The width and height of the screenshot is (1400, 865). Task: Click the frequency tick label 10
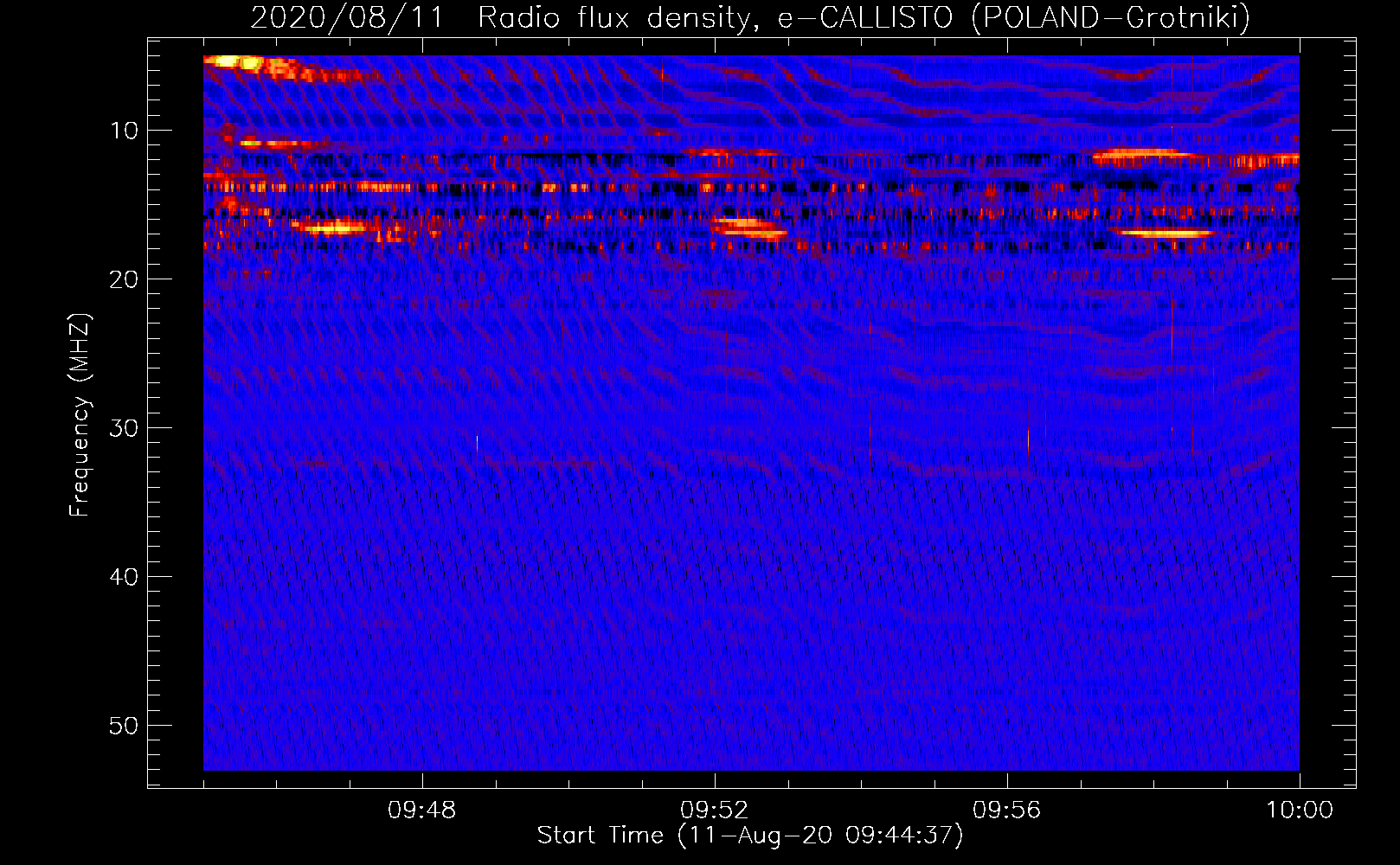(125, 131)
